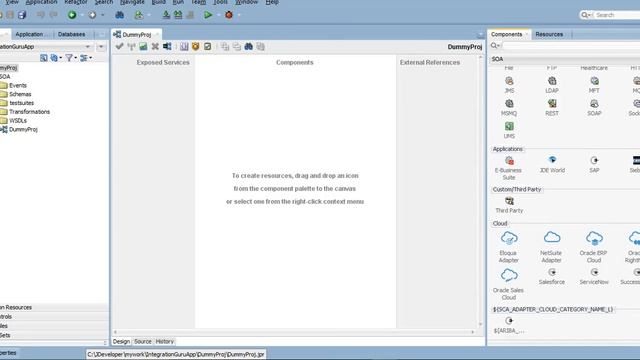Viewport: 640px width, 360px height.
Task: Click the red Debug bug icon
Action: 229,15
